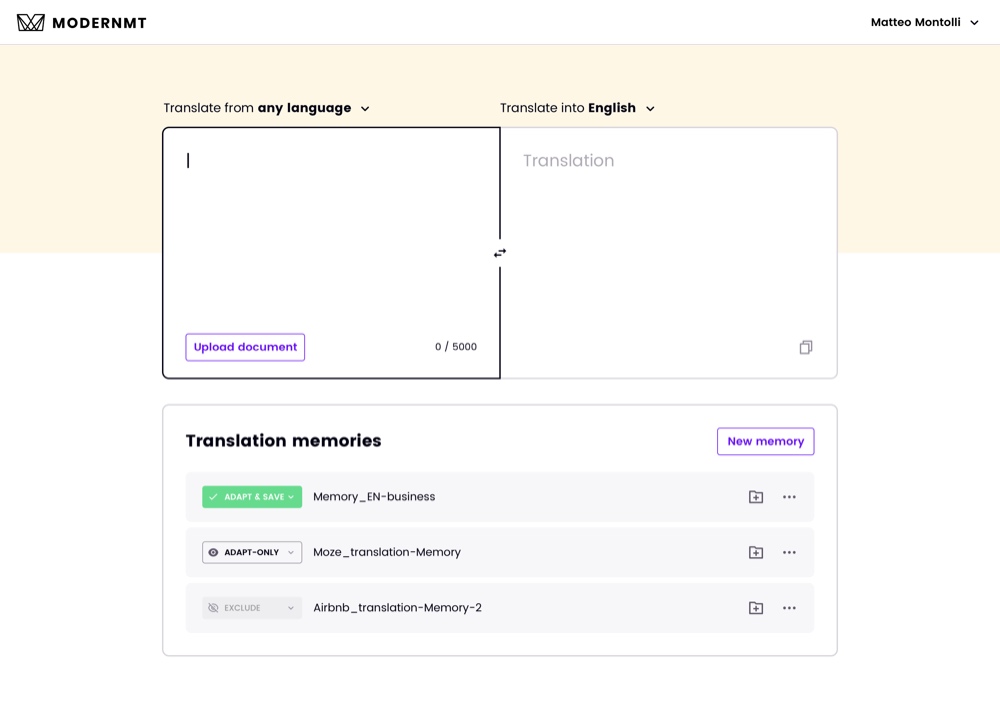Toggle the Adapt & Save status checkmark
This screenshot has height=712, width=1000.
pos(213,497)
